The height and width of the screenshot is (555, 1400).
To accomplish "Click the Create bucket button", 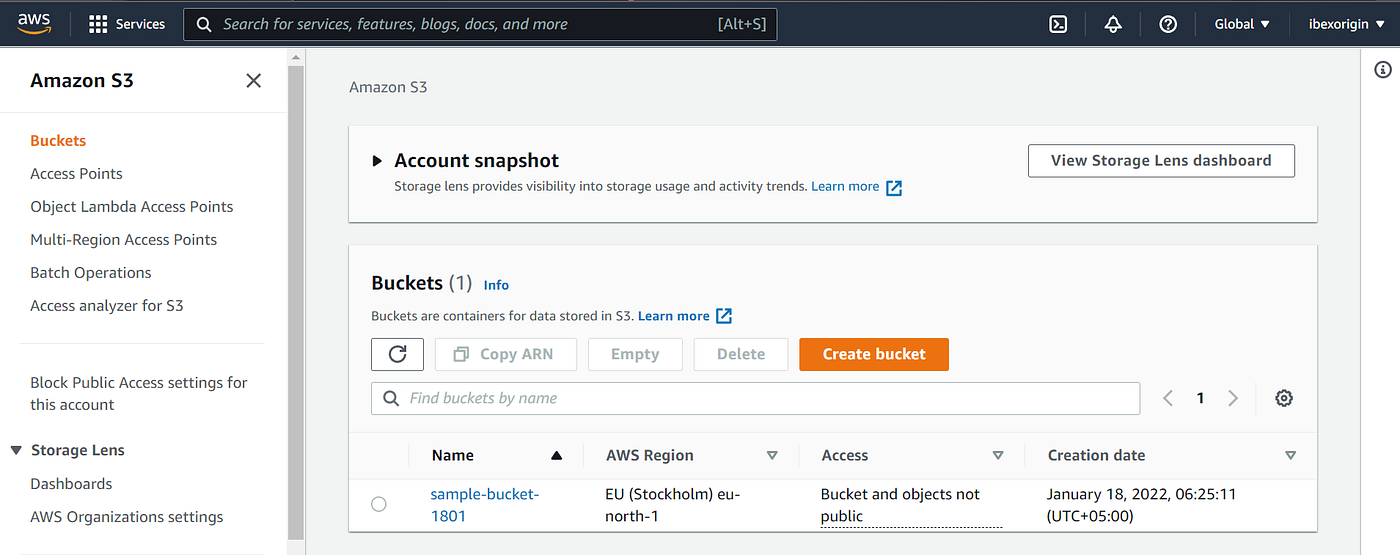I will 874,354.
